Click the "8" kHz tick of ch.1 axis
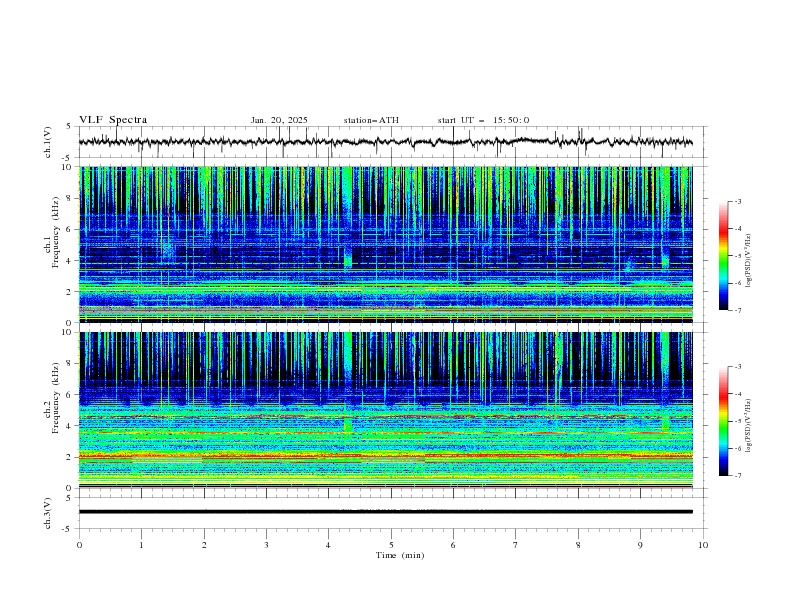The image size is (792, 612). (x=70, y=198)
